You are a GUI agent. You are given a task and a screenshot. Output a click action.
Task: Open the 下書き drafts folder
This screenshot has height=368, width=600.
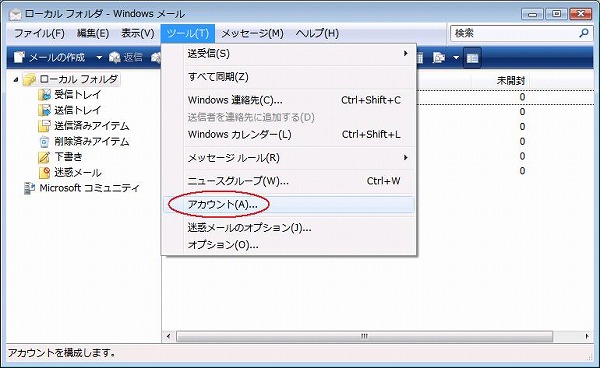click(x=68, y=157)
